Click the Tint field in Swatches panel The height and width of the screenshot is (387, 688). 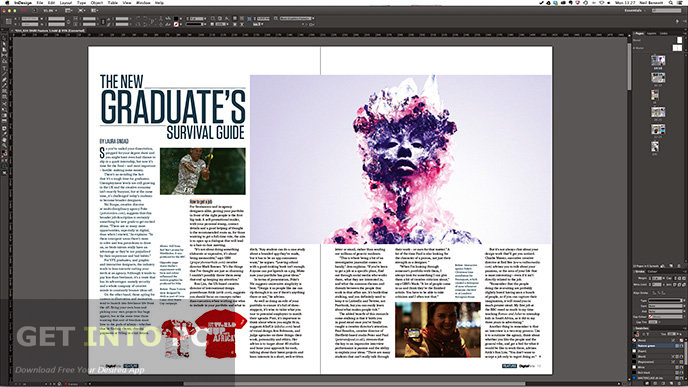click(x=671, y=334)
